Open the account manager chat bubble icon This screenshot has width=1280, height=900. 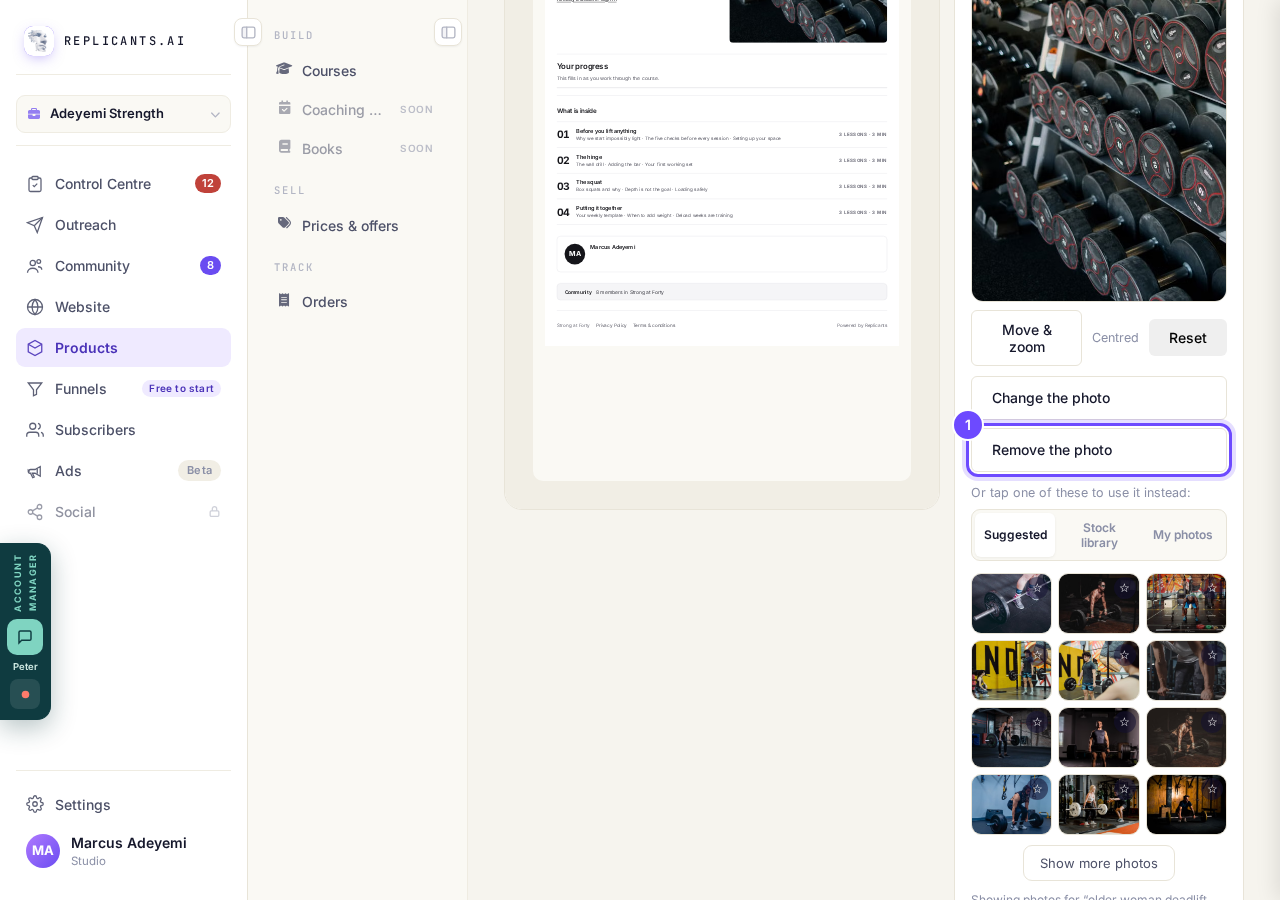pyautogui.click(x=25, y=637)
